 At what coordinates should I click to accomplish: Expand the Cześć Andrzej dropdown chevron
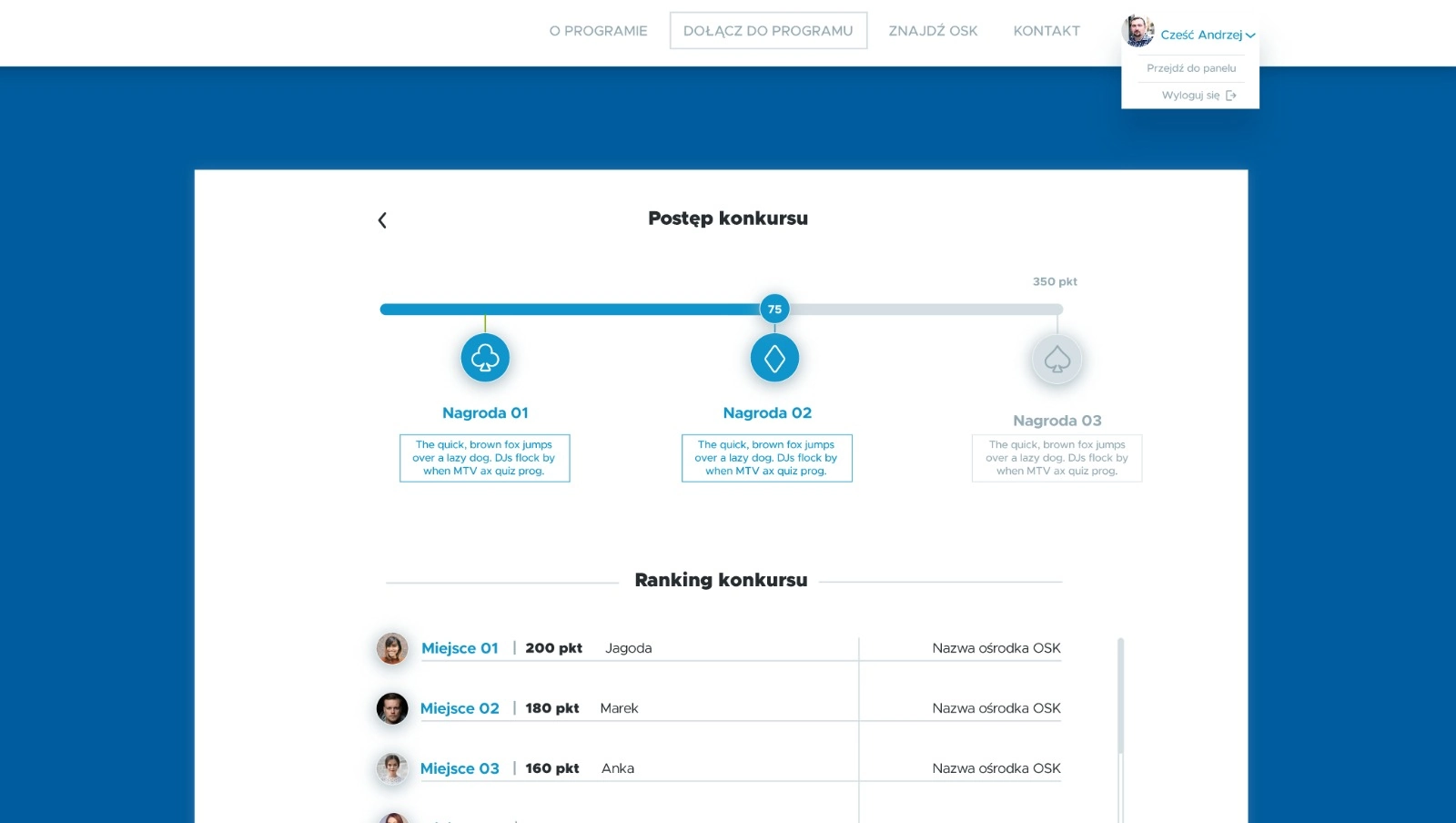(1250, 36)
